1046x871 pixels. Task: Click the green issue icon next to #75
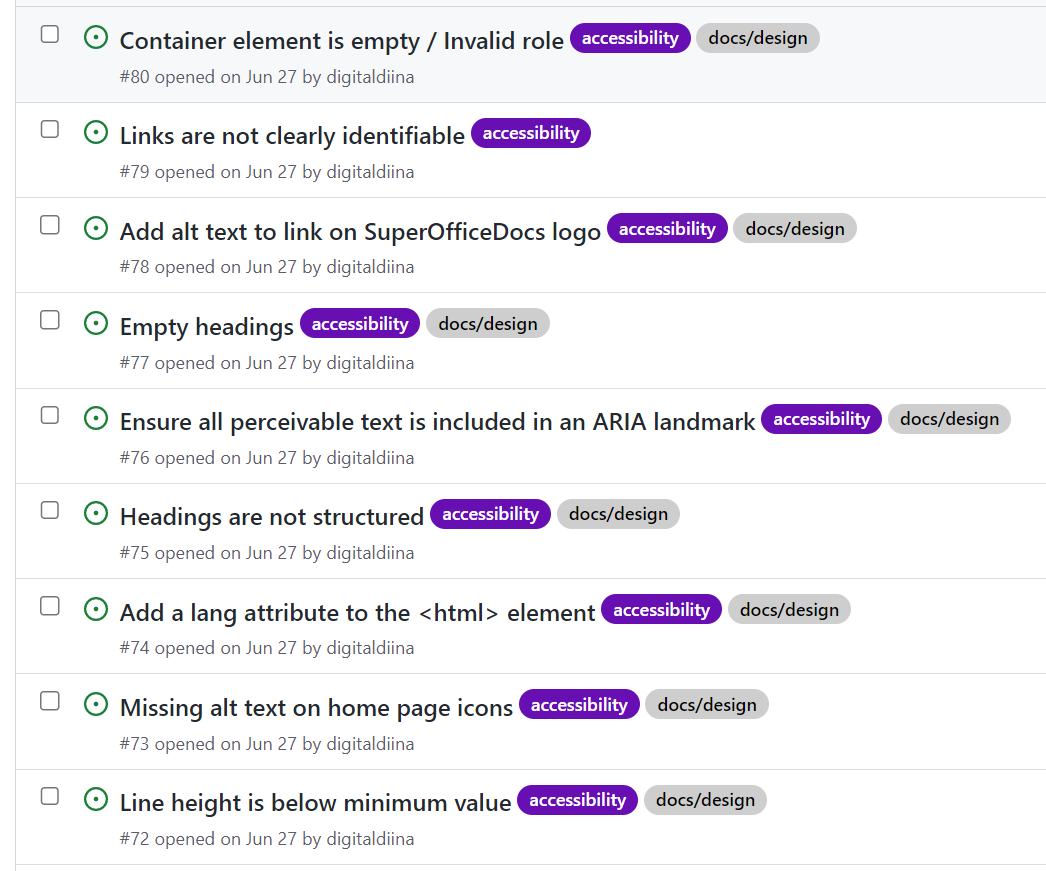point(96,514)
